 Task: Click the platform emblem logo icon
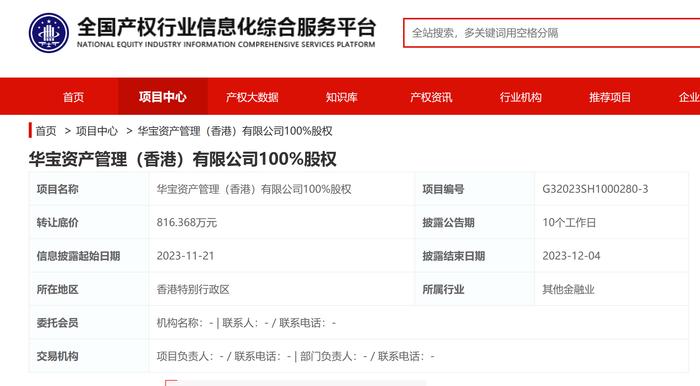pos(49,33)
